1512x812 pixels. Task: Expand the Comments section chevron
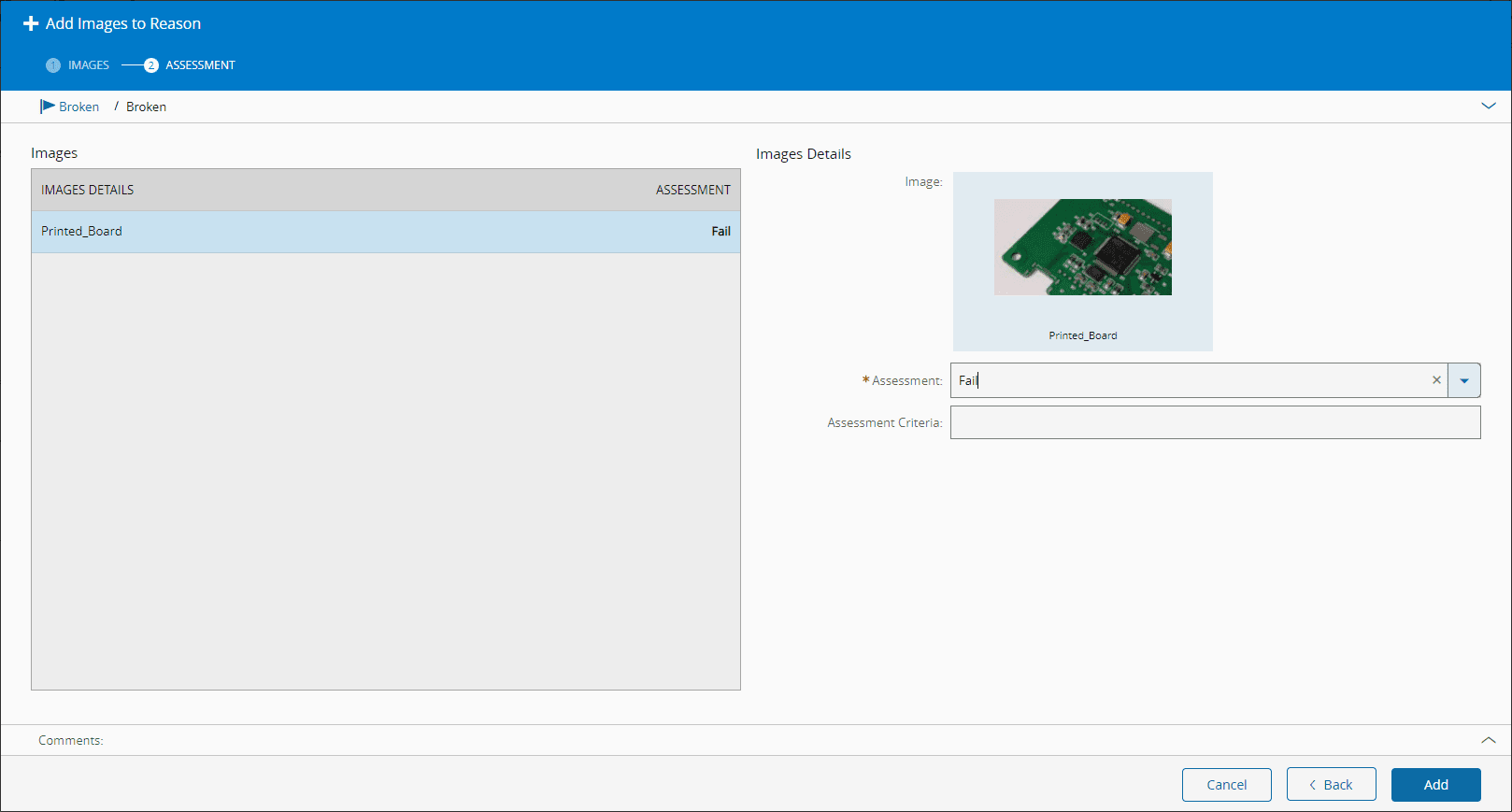[x=1489, y=740]
